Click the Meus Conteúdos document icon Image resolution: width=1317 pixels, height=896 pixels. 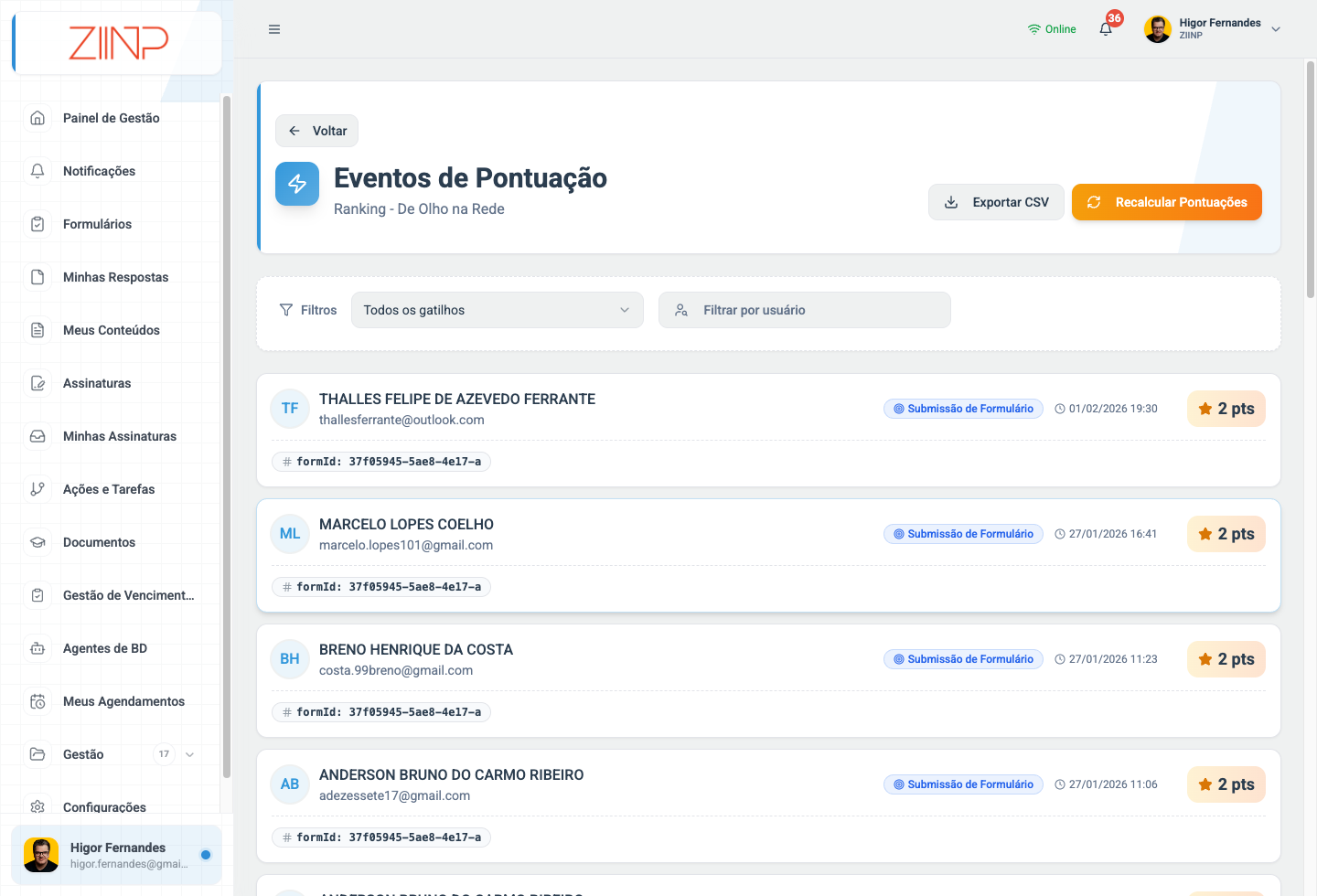[37, 330]
